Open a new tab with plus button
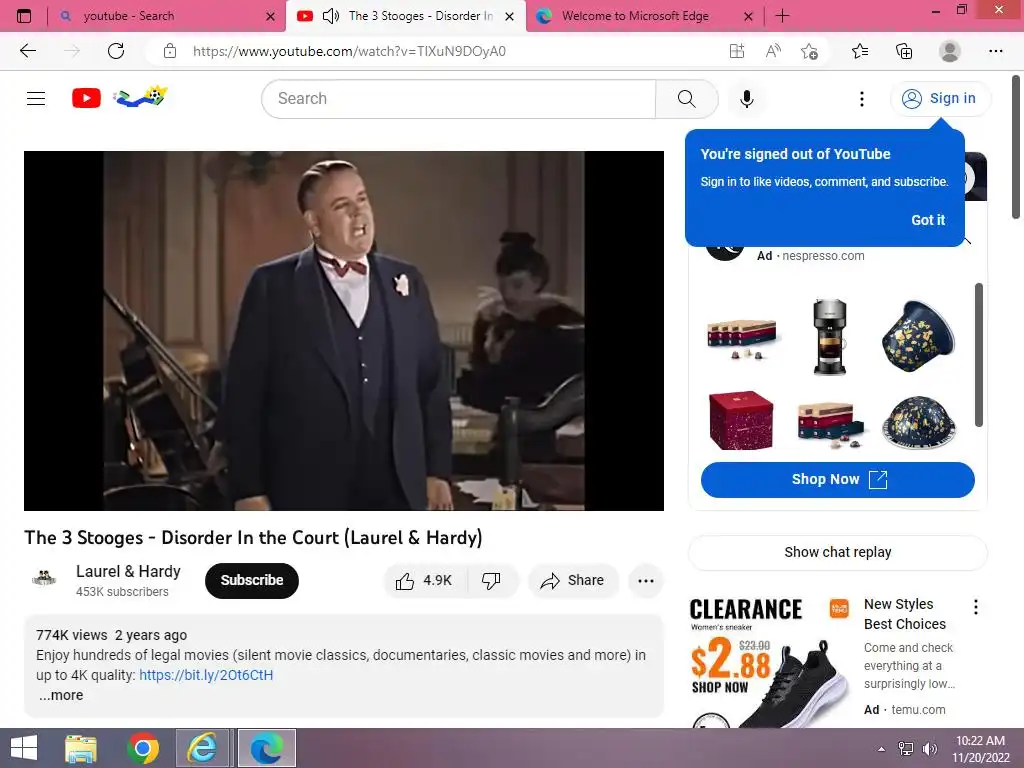 point(782,16)
